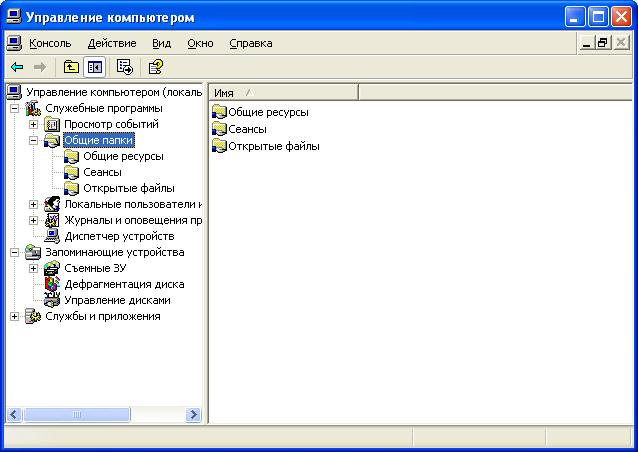Click Сеансы icon in right pane
The height and width of the screenshot is (452, 638).
pos(219,129)
